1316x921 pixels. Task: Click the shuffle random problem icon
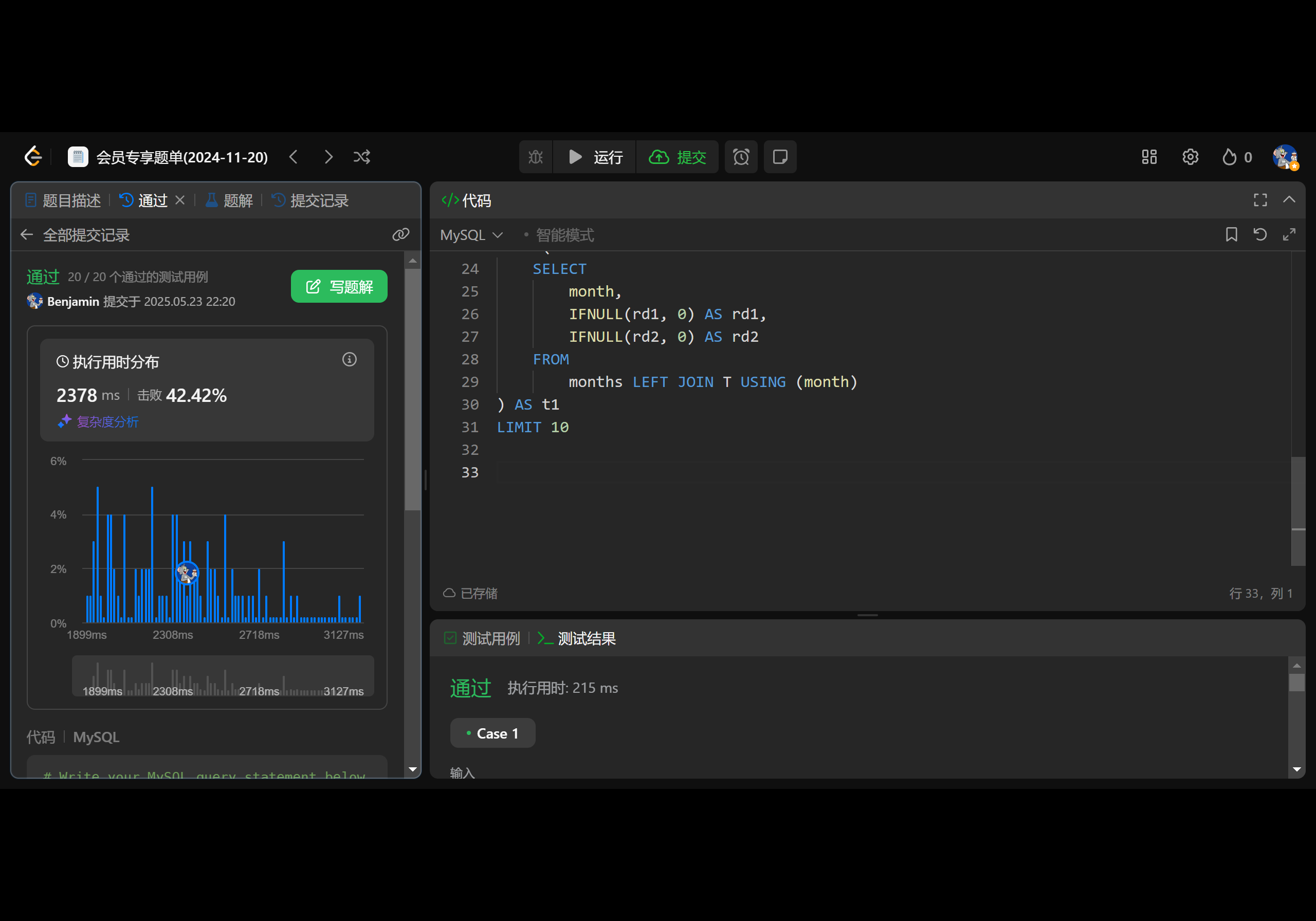[x=362, y=157]
